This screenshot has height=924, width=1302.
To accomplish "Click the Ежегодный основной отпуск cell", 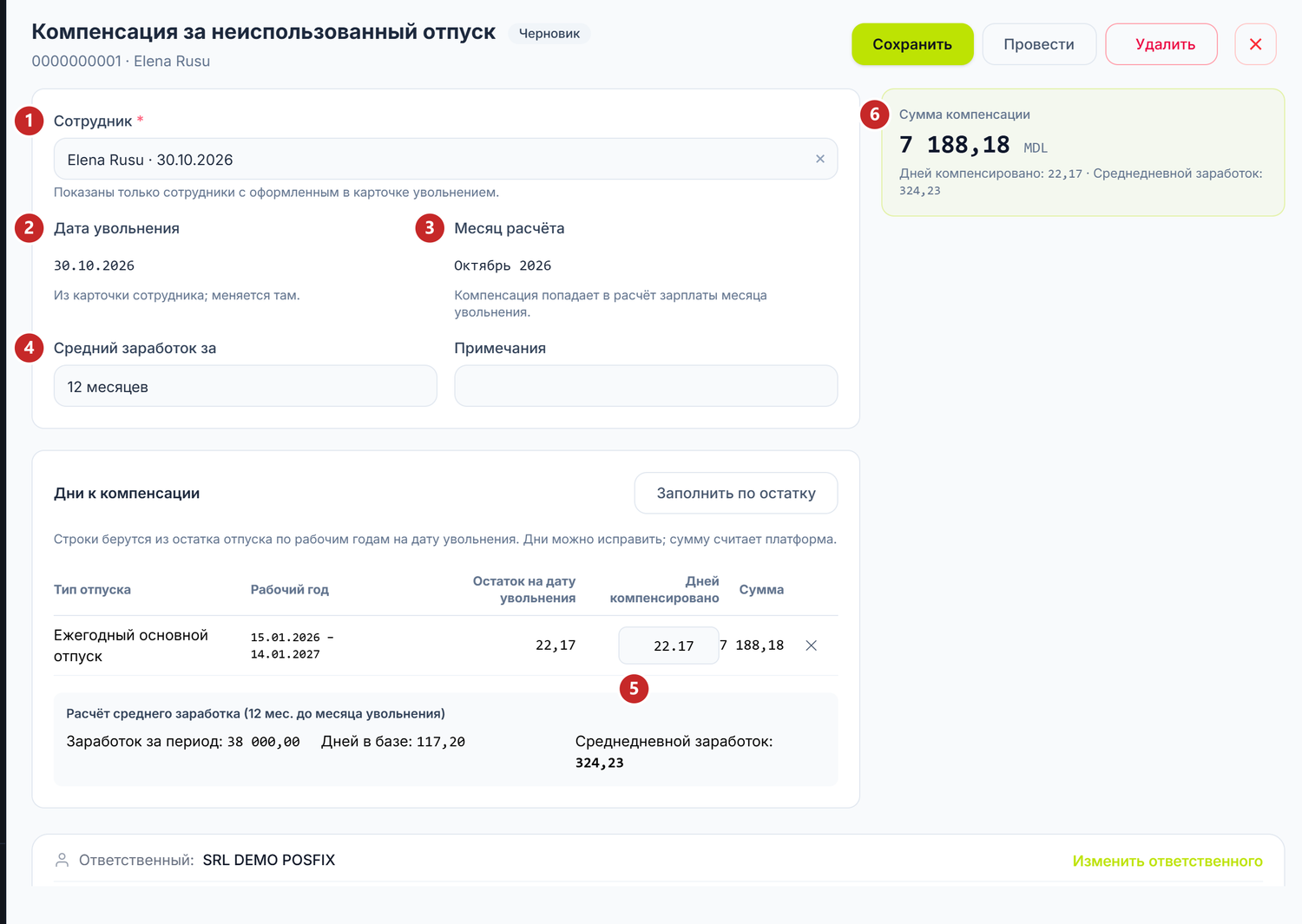I will click(x=131, y=645).
